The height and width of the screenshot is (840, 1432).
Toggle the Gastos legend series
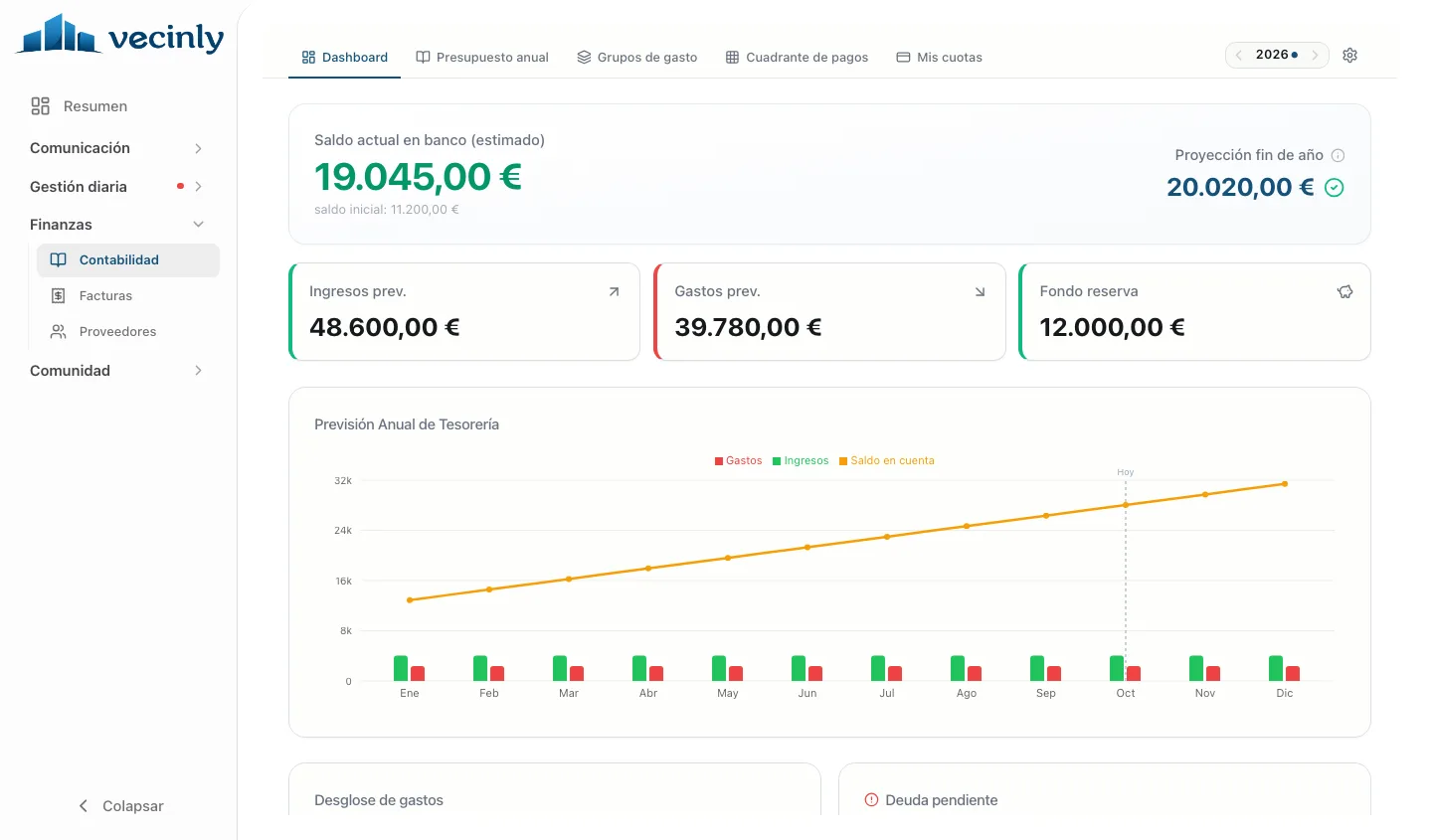pos(739,461)
